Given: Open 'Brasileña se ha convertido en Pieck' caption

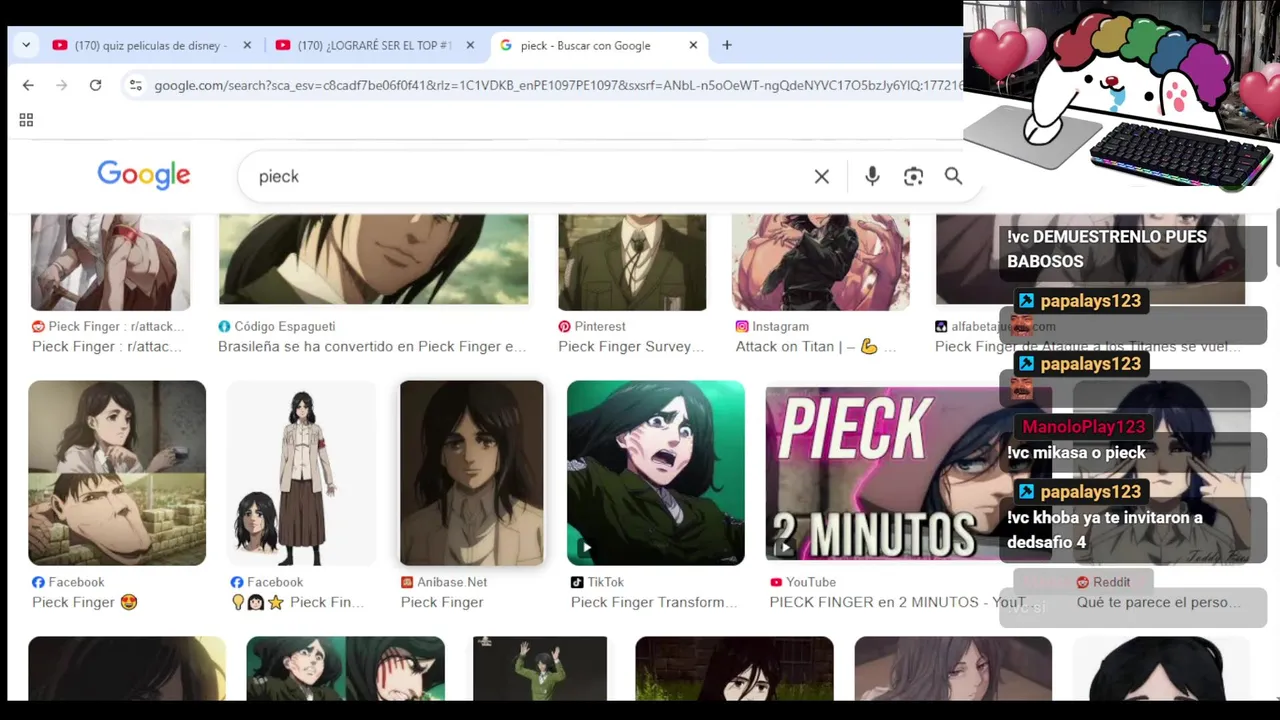Looking at the screenshot, I should point(372,346).
